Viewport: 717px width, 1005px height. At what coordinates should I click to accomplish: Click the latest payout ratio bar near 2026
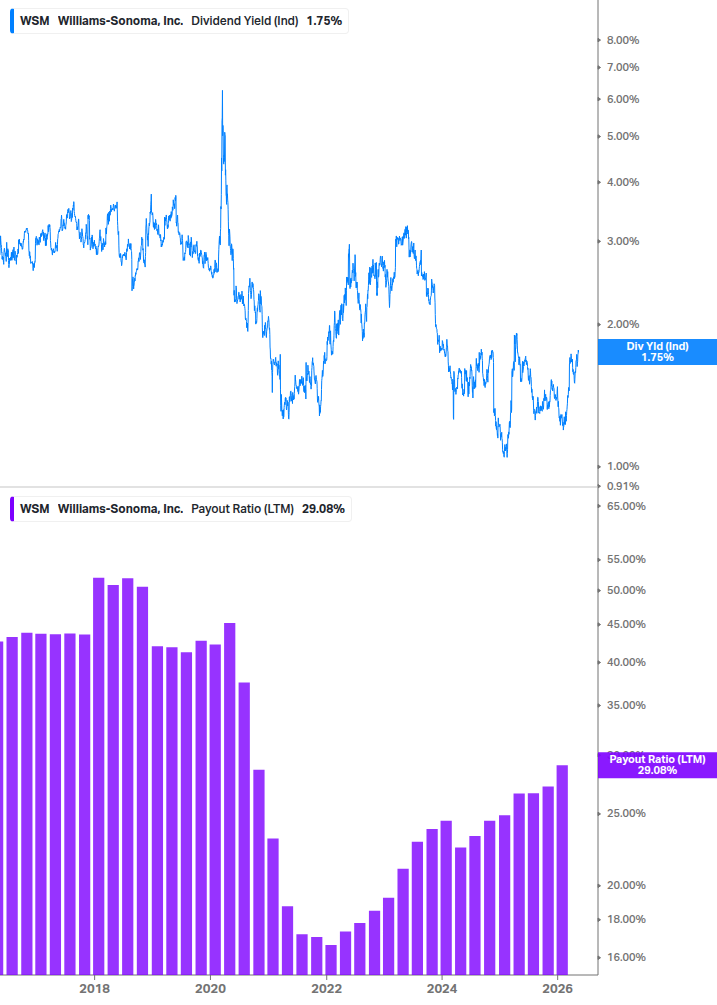[562, 870]
